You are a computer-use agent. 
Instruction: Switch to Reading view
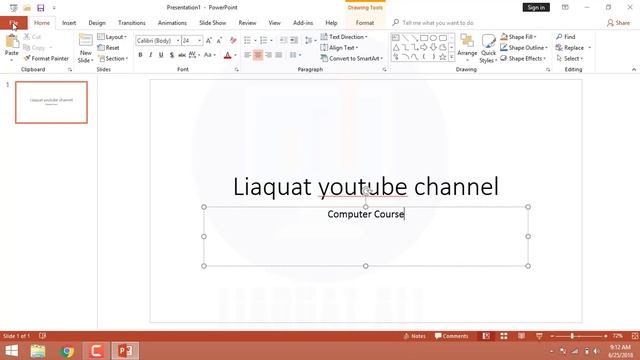[521, 336]
